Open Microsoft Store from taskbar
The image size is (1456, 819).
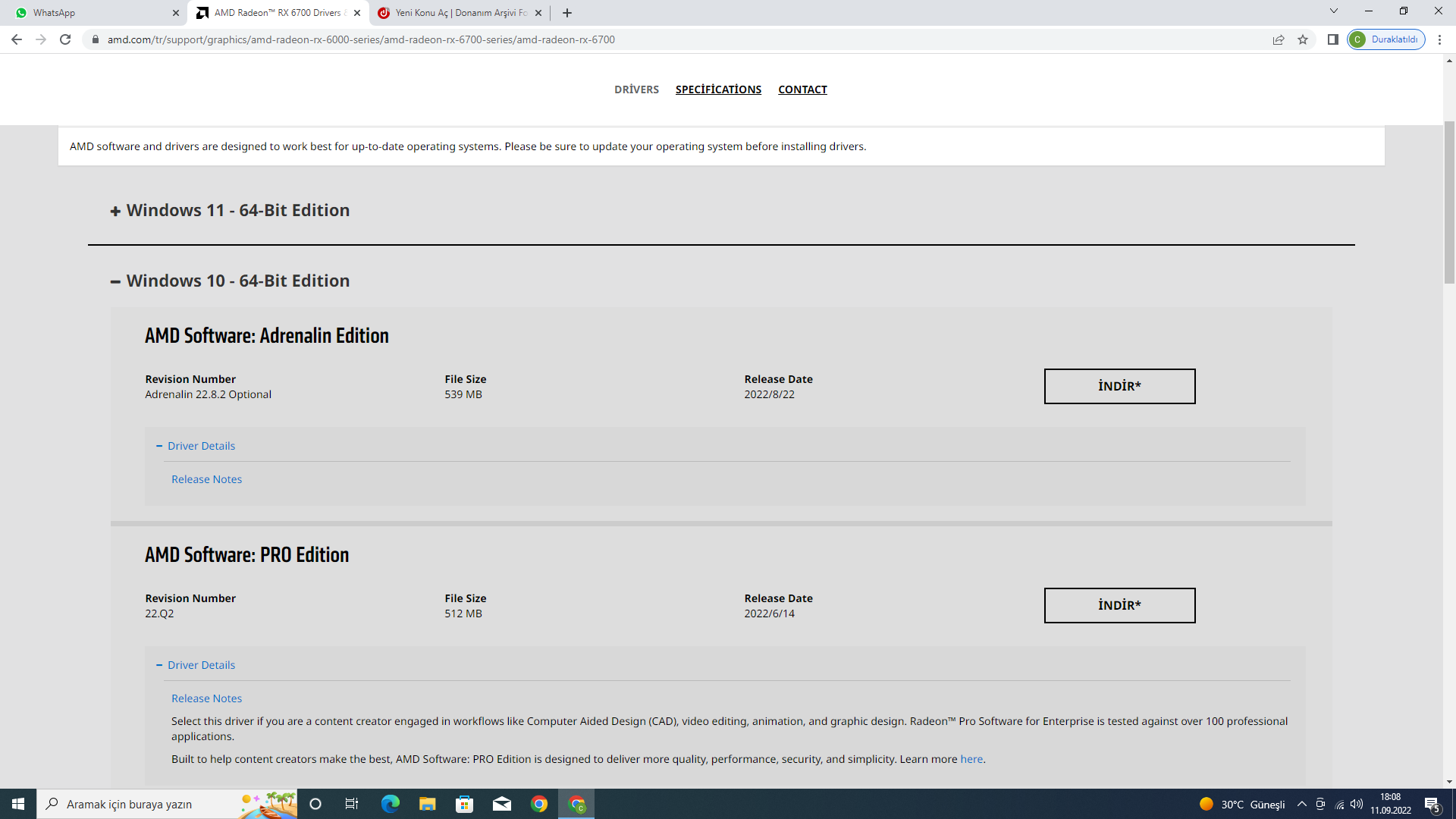[x=464, y=804]
